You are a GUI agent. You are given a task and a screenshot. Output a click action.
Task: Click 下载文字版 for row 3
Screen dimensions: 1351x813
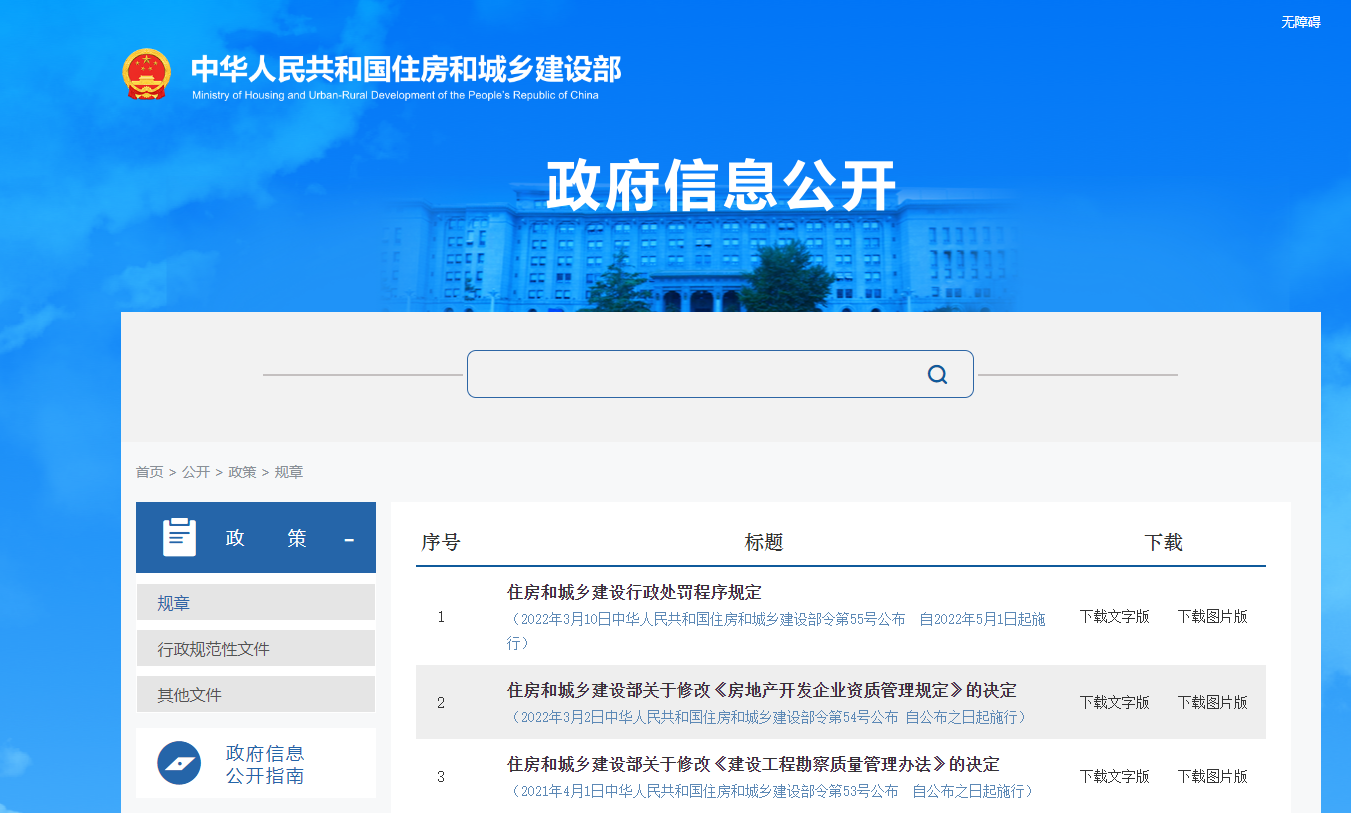pyautogui.click(x=1114, y=776)
